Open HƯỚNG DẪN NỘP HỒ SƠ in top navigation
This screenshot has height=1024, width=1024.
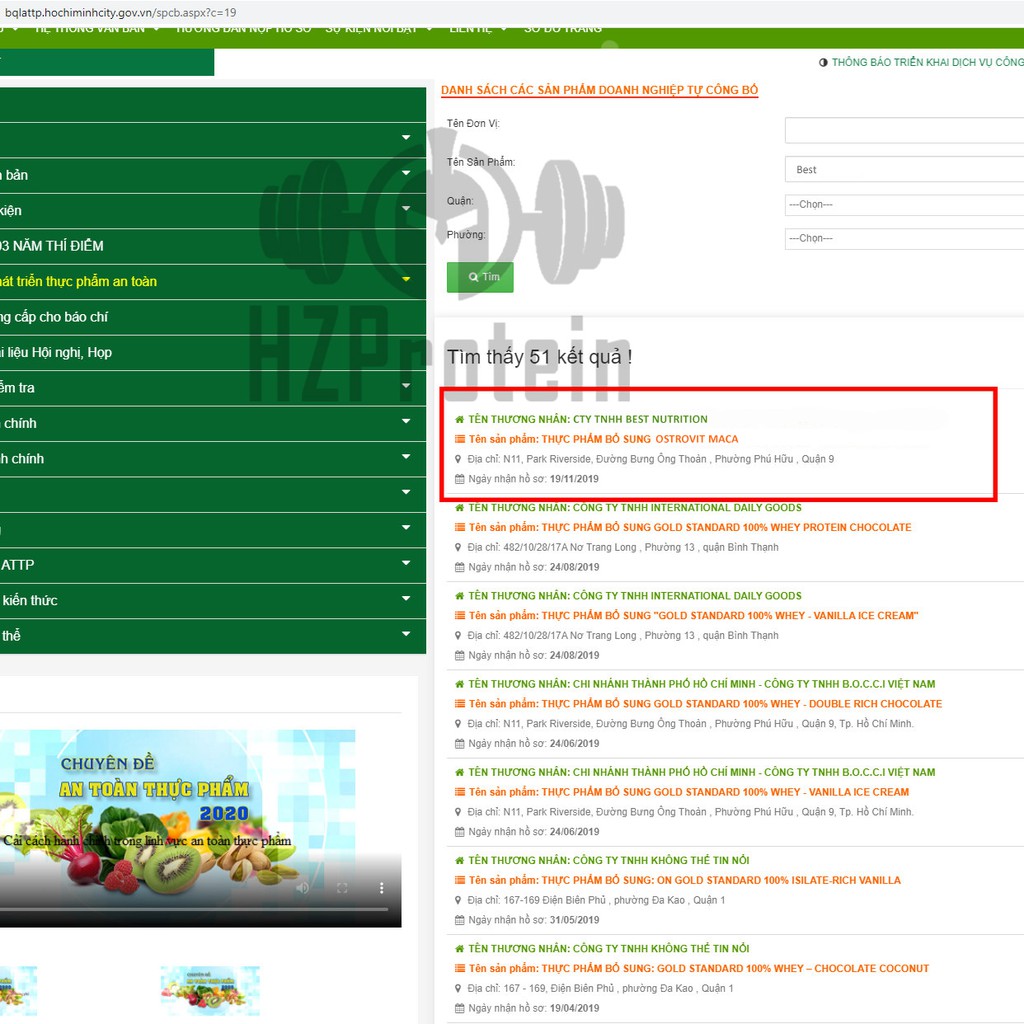244,29
